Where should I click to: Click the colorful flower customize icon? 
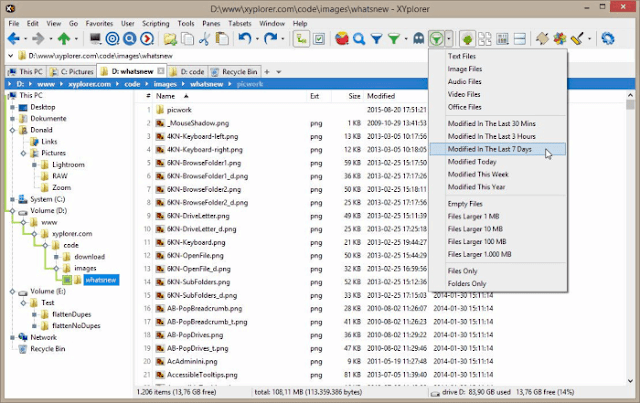tap(560, 39)
